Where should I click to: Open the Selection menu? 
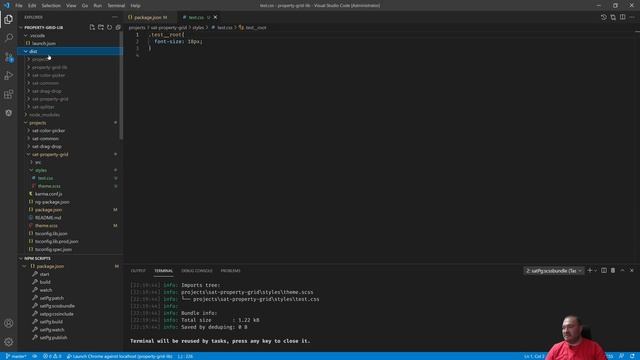pyautogui.click(x=51, y=6)
